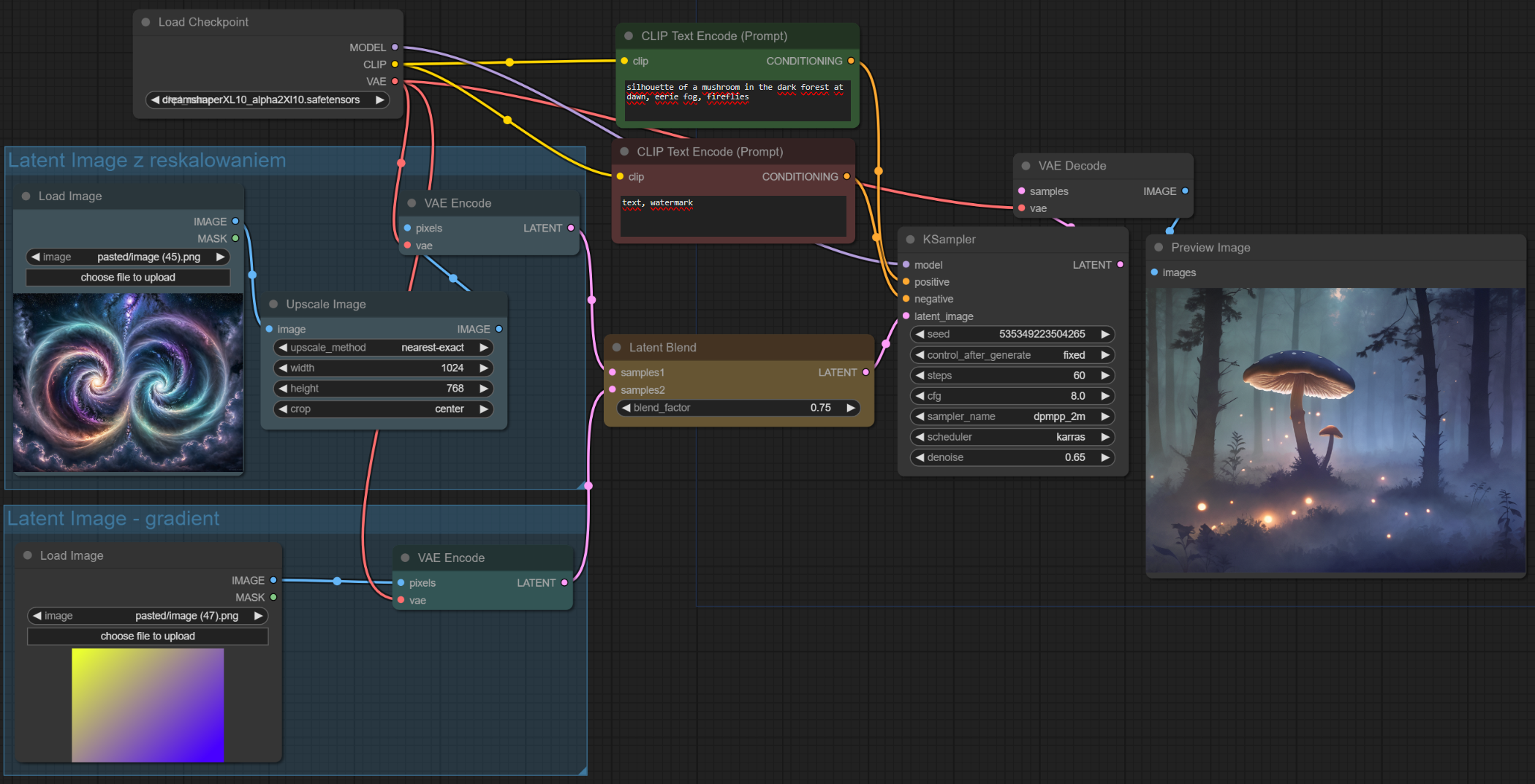Click 'choose file to upload' in gradient Load Image
Screen dimensions: 1535x784
click(148, 636)
